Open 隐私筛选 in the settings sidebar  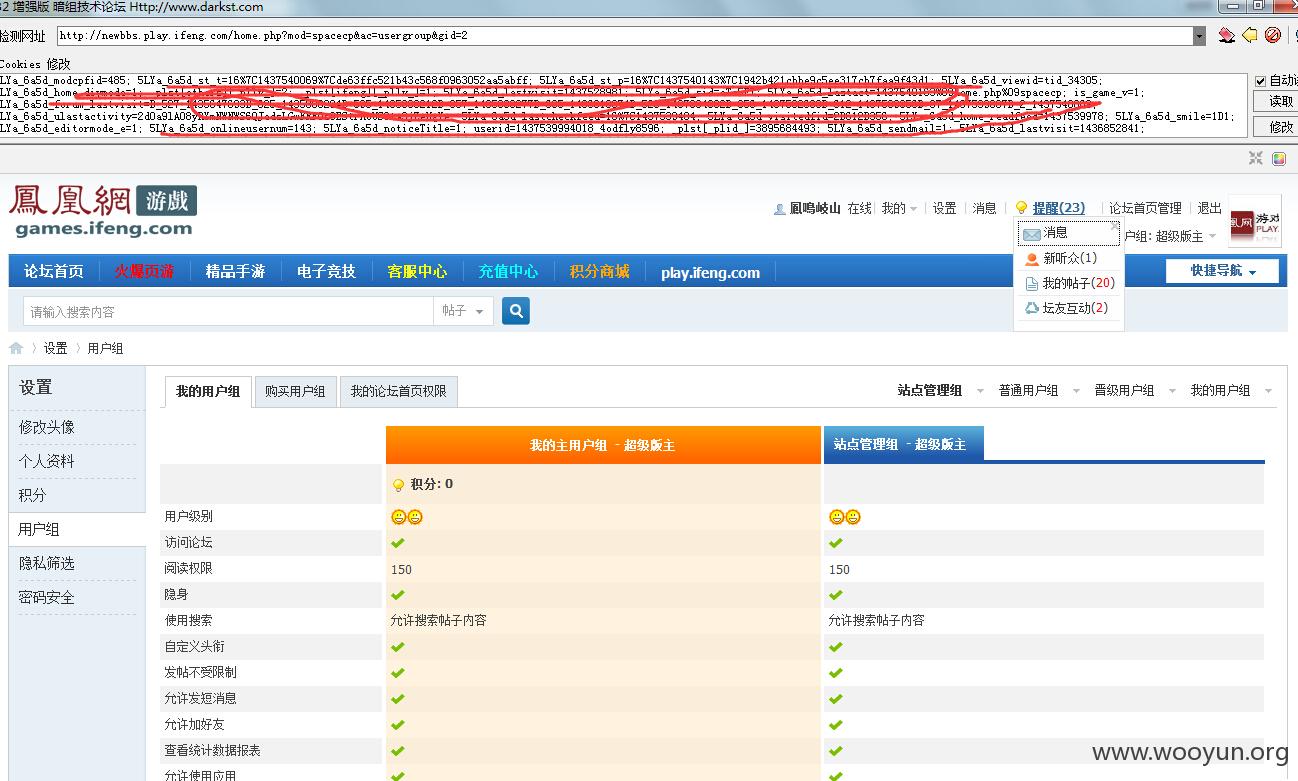click(x=47, y=563)
